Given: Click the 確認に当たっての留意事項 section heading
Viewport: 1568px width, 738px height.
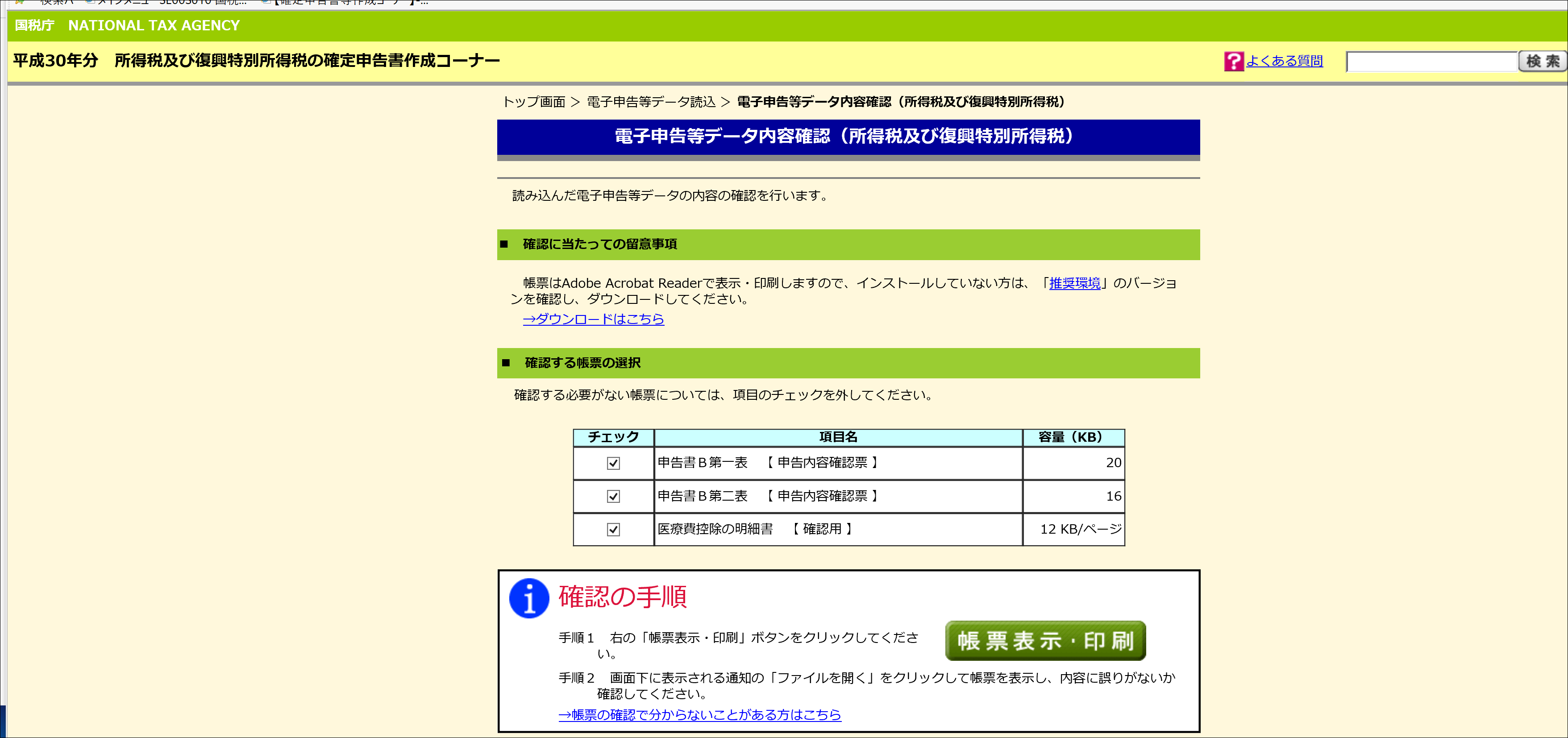Looking at the screenshot, I should (x=599, y=244).
